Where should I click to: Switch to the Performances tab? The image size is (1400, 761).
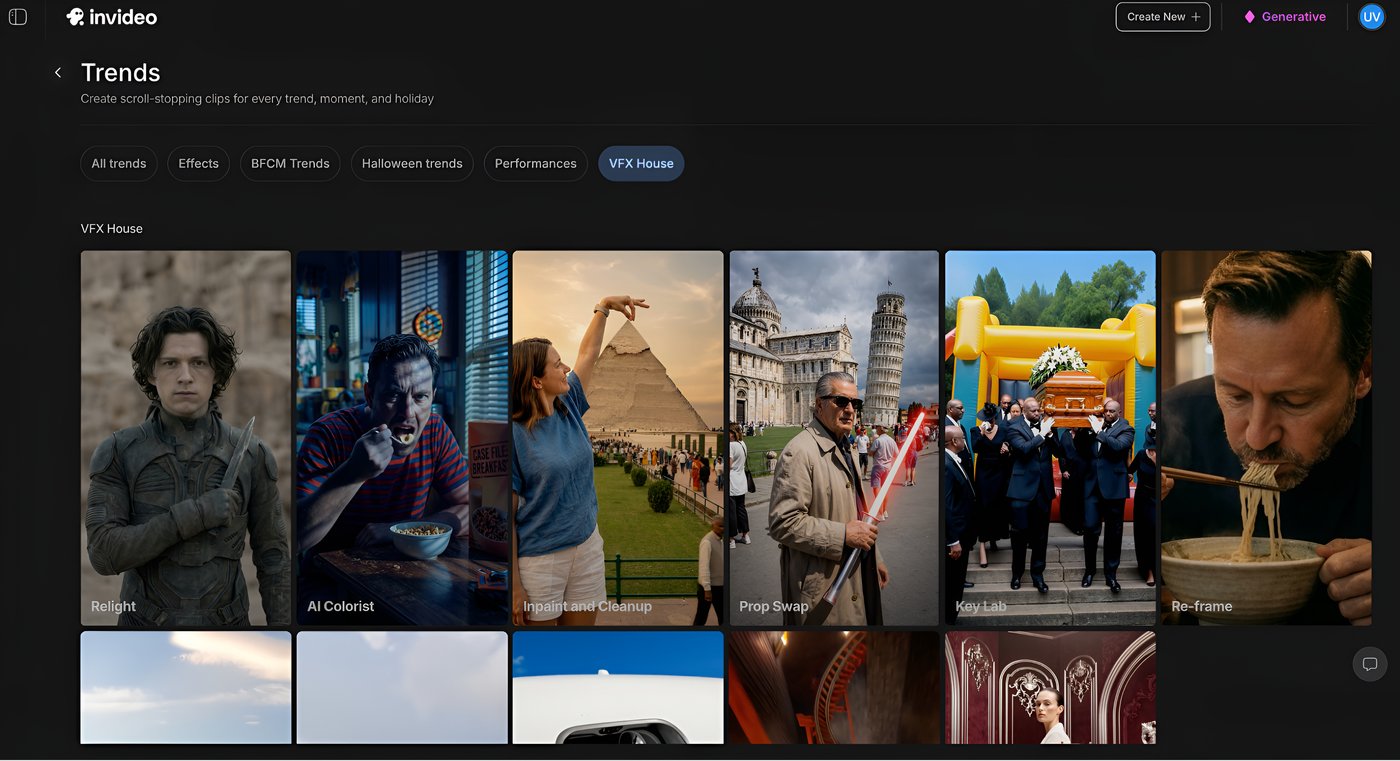[x=535, y=164]
